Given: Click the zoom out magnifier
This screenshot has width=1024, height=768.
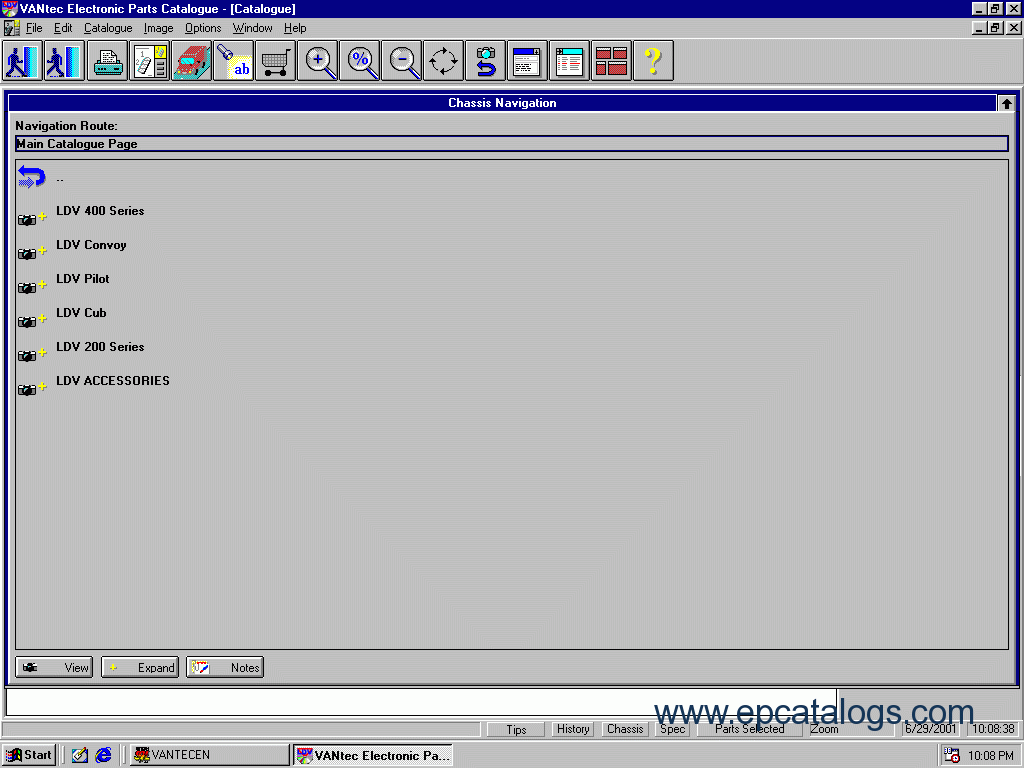Looking at the screenshot, I should (x=402, y=61).
